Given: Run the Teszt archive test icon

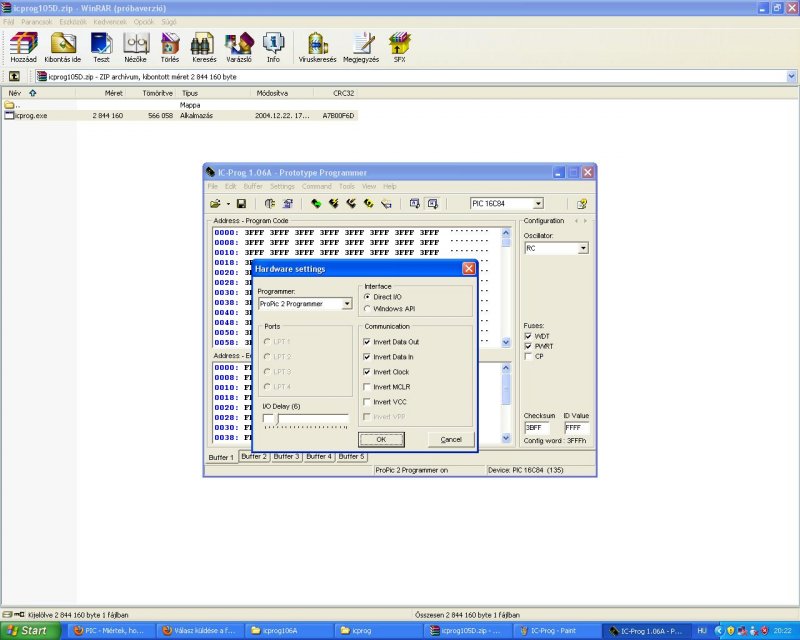Looking at the screenshot, I should coord(101,47).
